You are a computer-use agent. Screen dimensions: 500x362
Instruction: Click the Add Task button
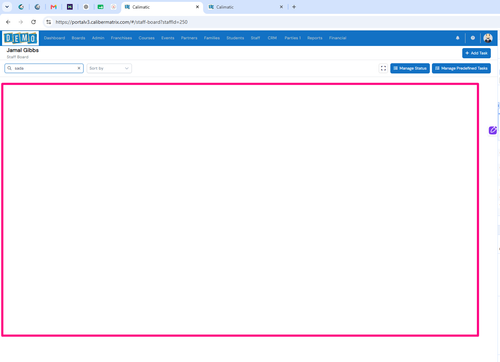[476, 53]
